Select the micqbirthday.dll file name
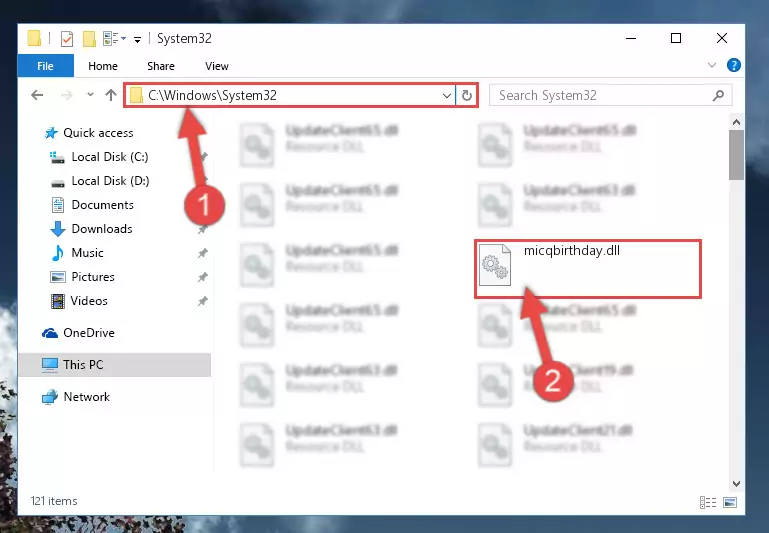 click(572, 251)
